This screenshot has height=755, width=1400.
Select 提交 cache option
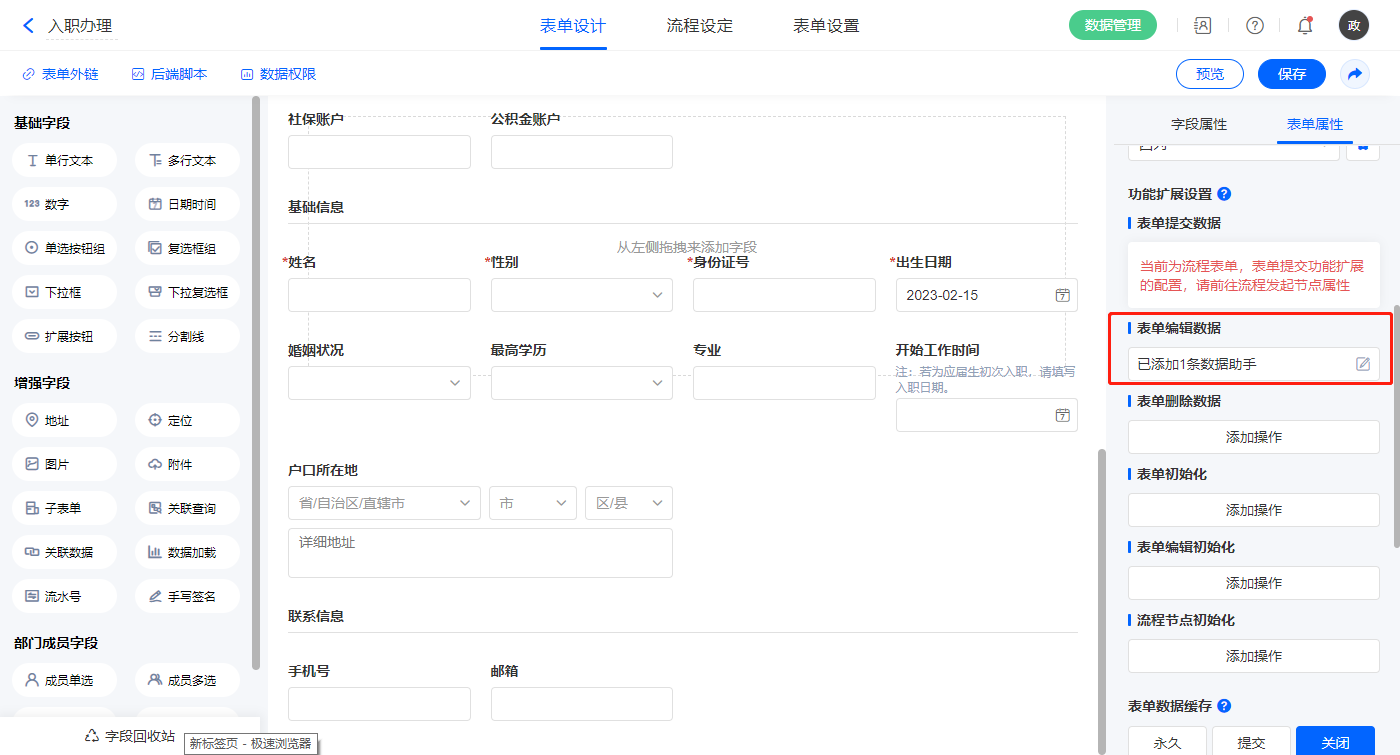point(1251,742)
